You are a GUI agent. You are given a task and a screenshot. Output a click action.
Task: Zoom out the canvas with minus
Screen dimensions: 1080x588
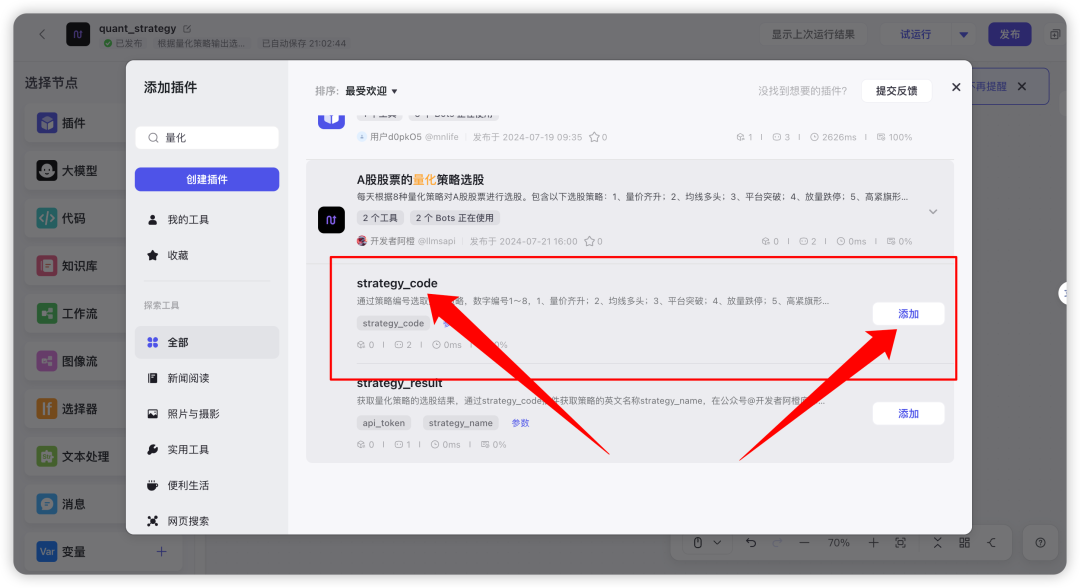(804, 543)
